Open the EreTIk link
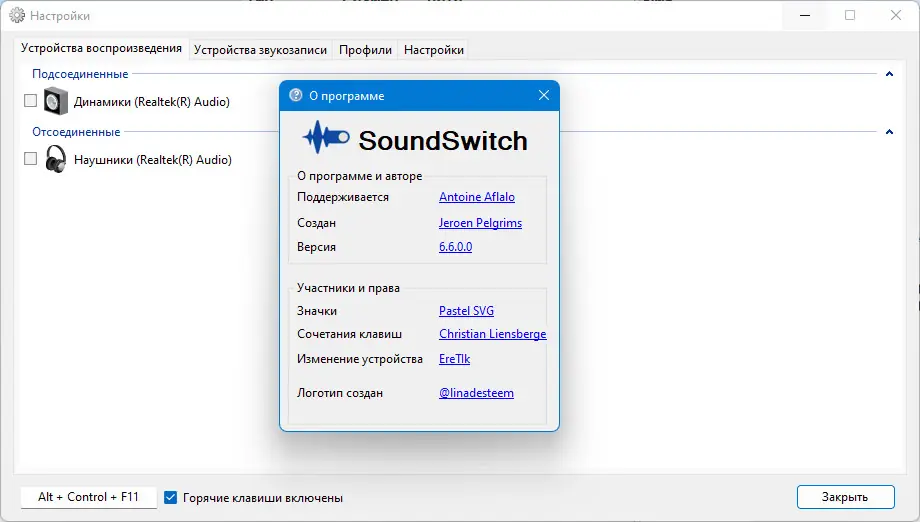920x522 pixels. click(454, 359)
